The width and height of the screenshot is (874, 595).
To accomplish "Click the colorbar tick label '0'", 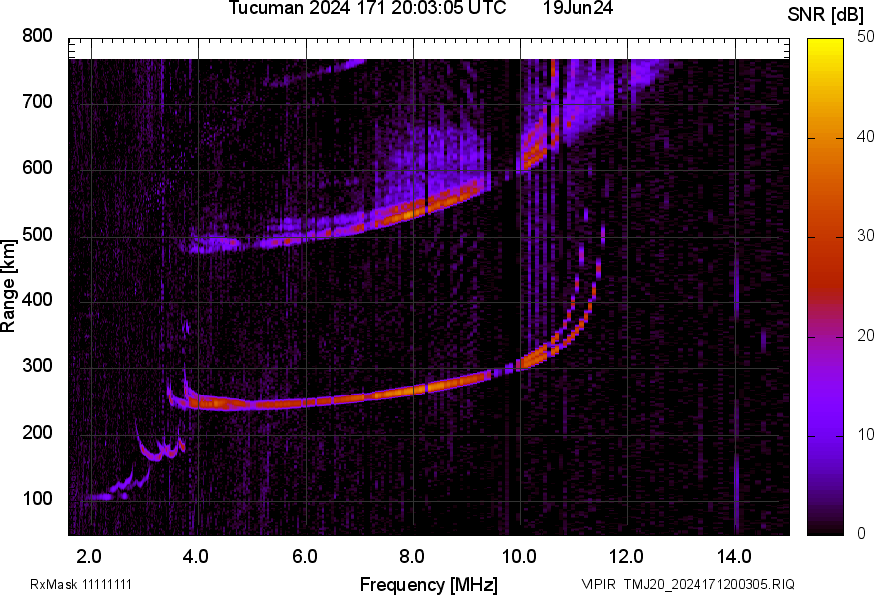I will [861, 534].
